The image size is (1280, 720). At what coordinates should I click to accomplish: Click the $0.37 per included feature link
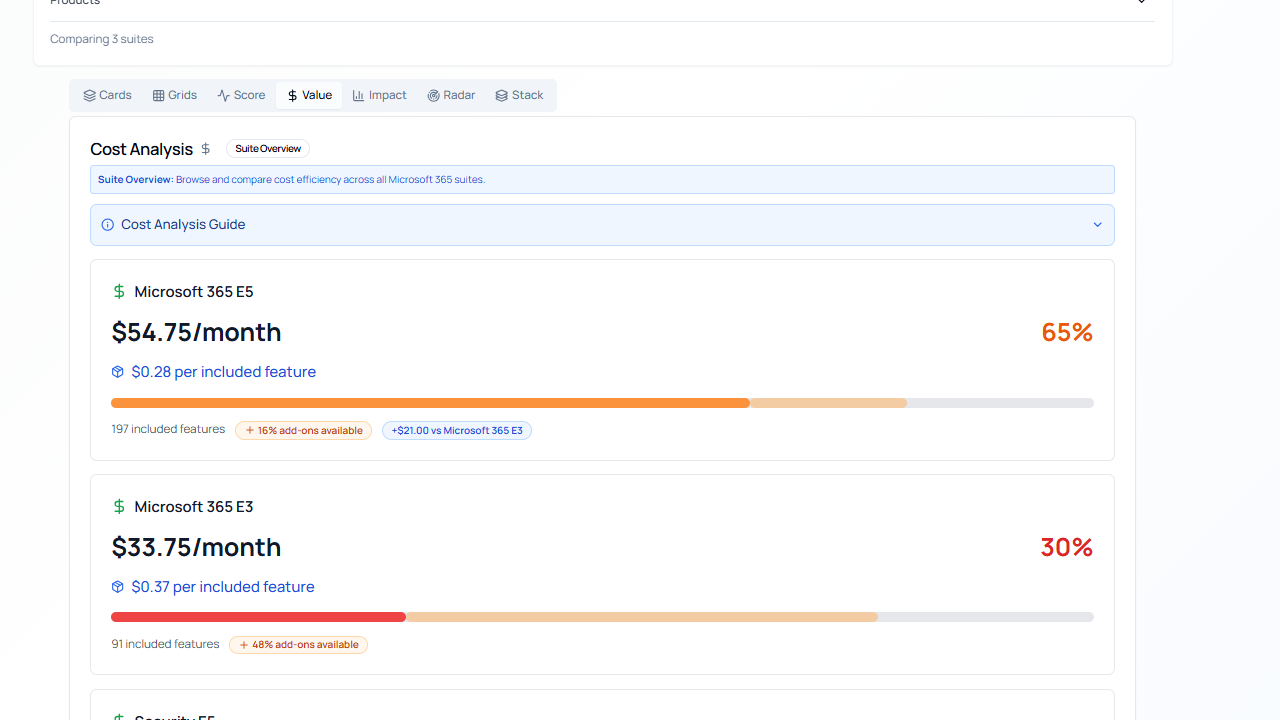(223, 587)
